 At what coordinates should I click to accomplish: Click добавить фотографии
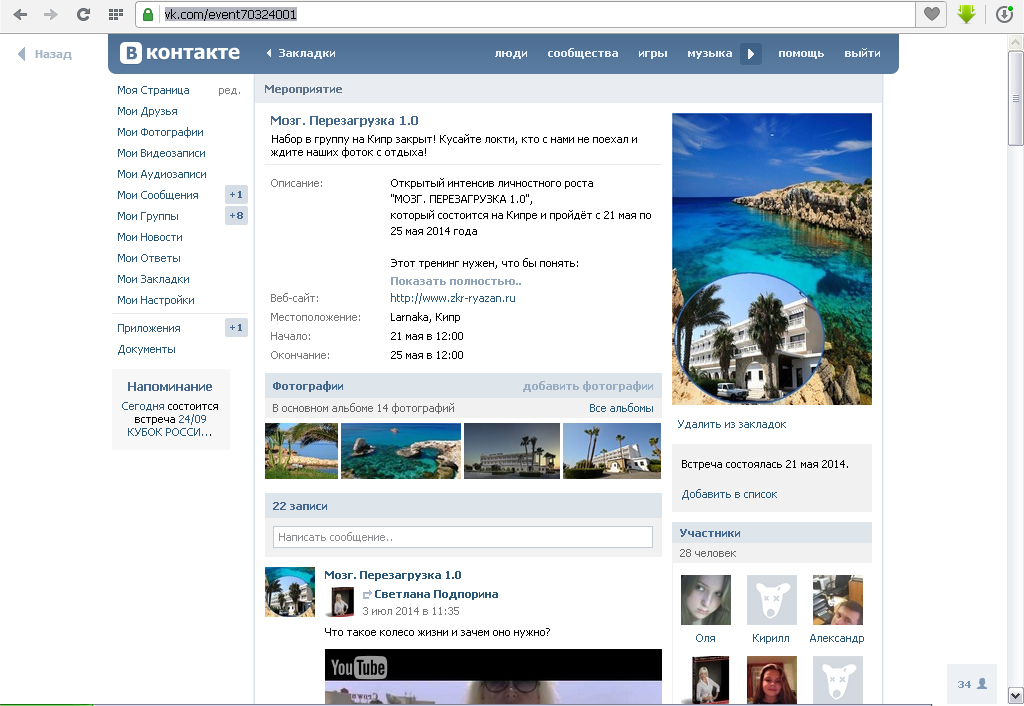click(x=588, y=386)
